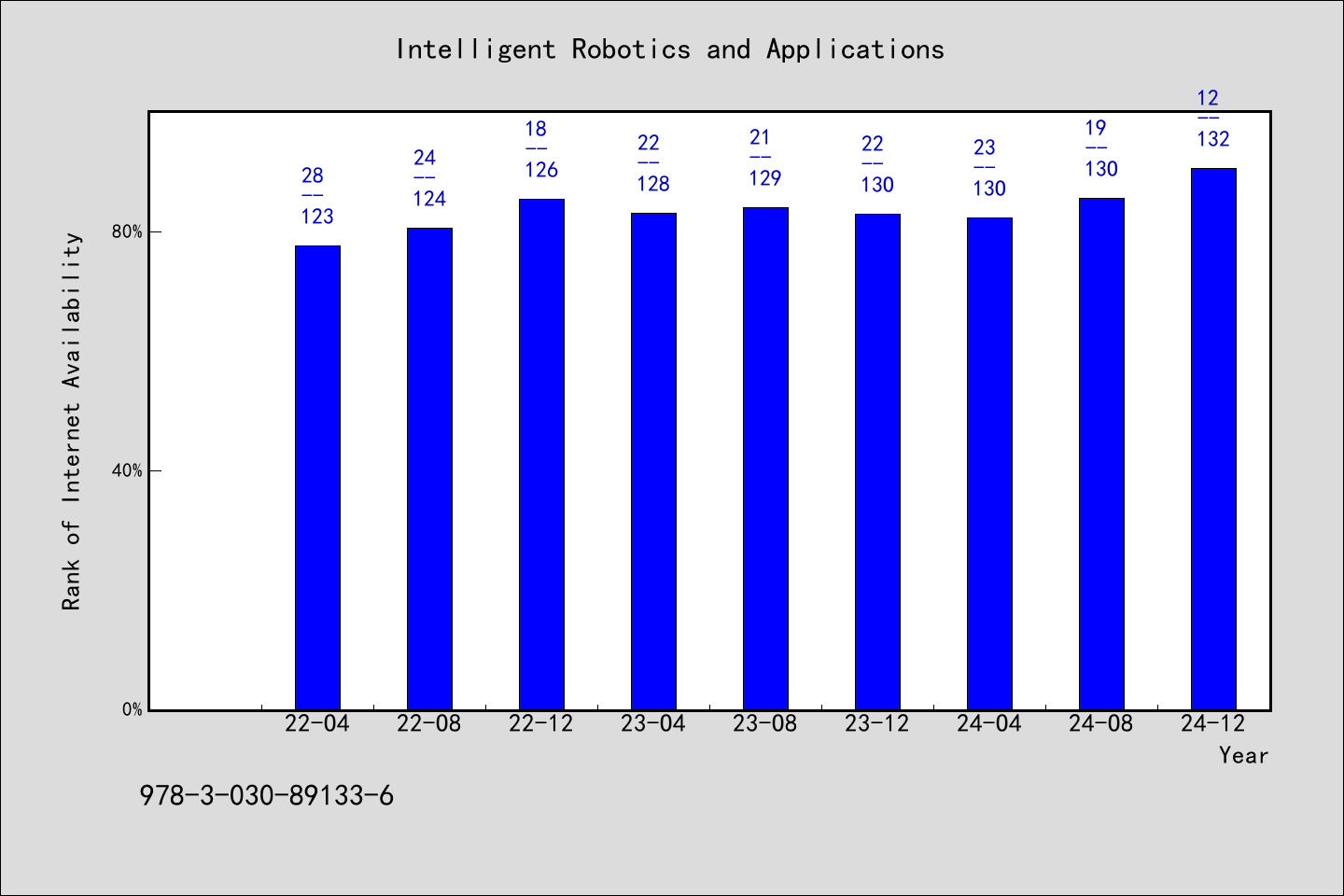Click the 23-04 axis label
1344x896 pixels.
tap(653, 723)
